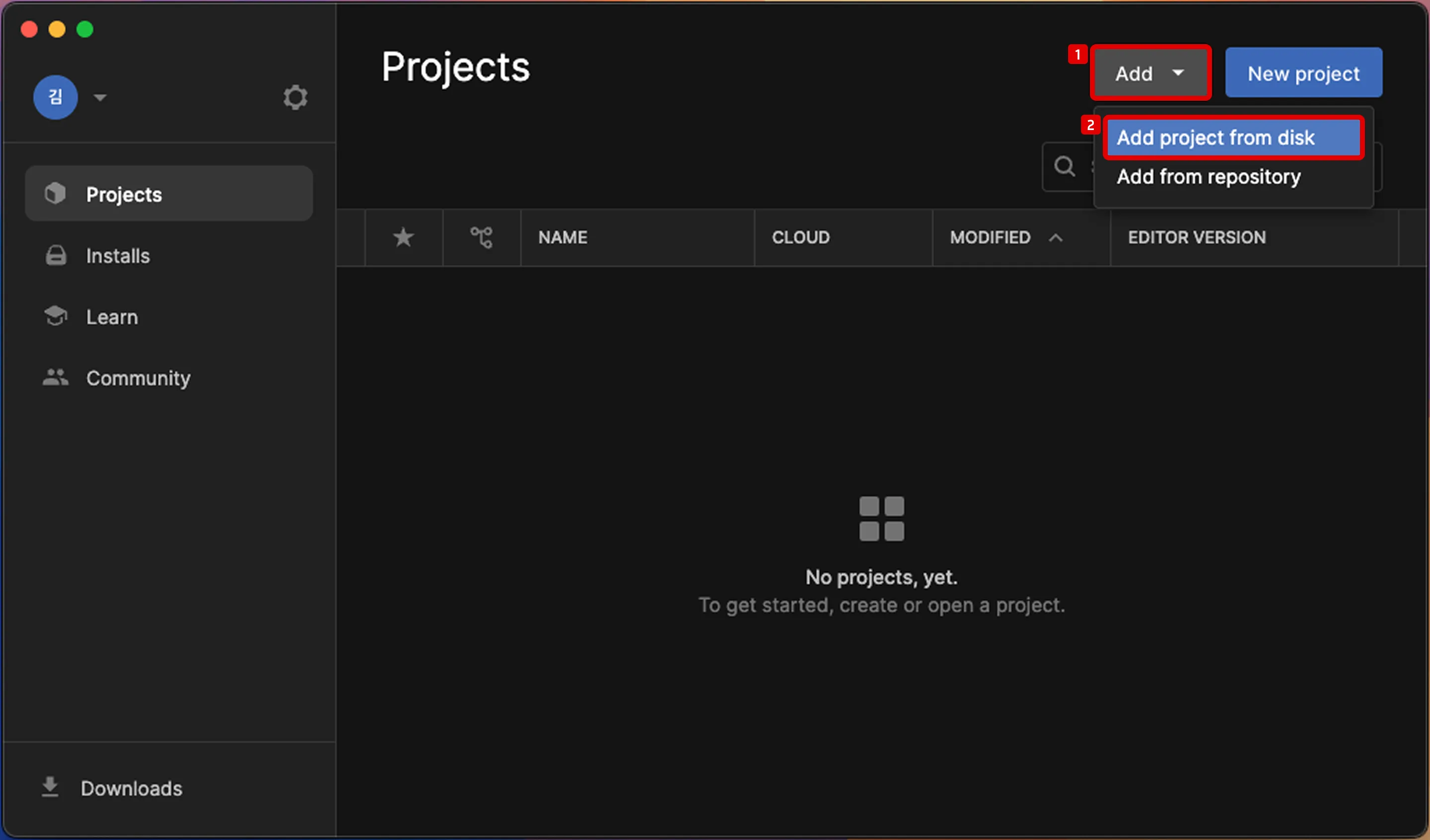Click the search magnifier icon
1430x840 pixels.
(1064, 166)
